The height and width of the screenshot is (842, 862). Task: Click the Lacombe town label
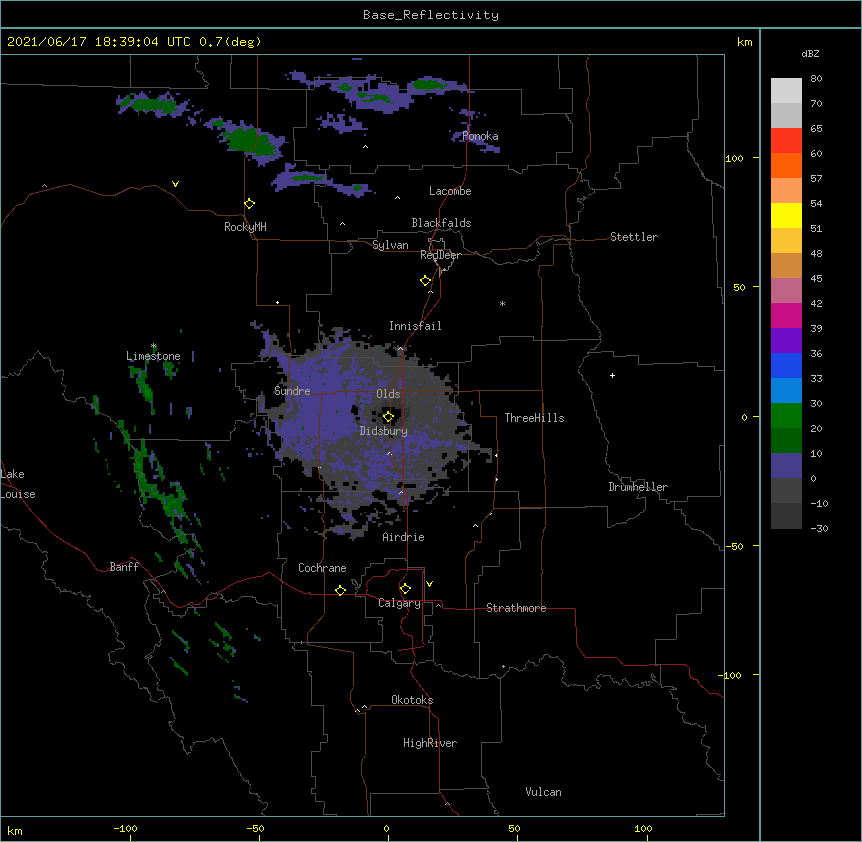[x=450, y=191]
